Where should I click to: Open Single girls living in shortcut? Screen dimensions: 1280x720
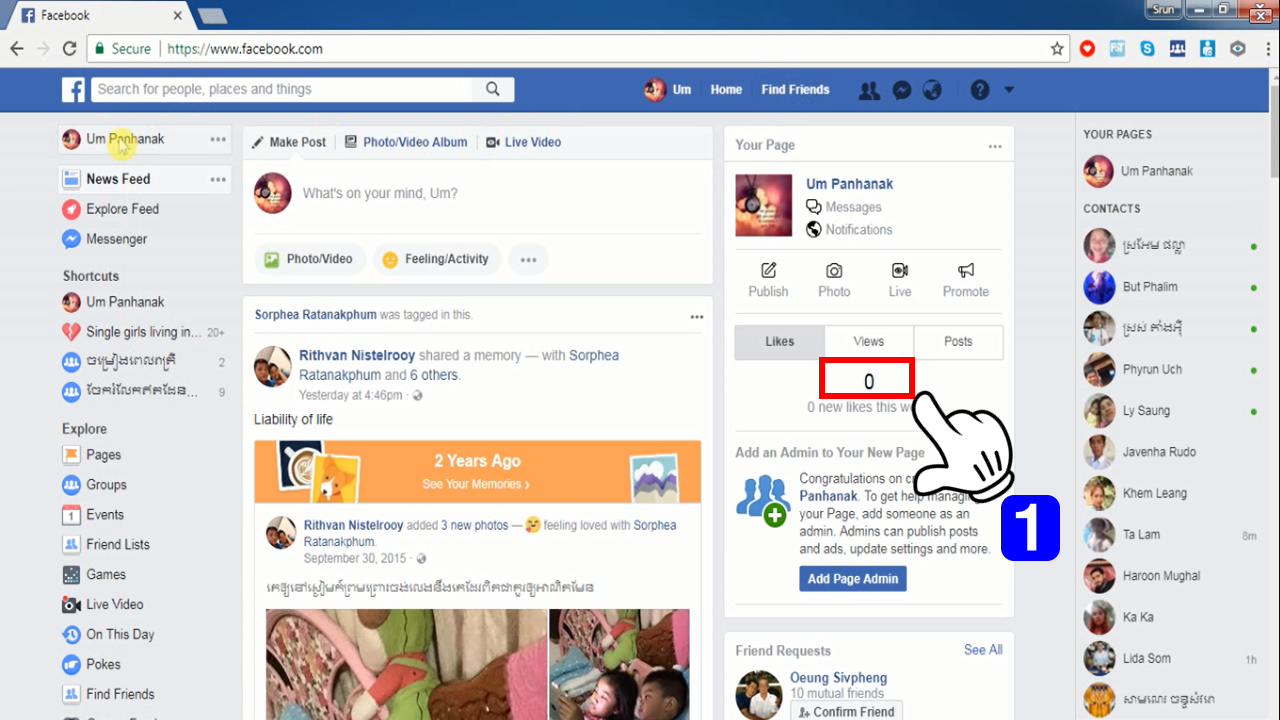pyautogui.click(x=144, y=332)
